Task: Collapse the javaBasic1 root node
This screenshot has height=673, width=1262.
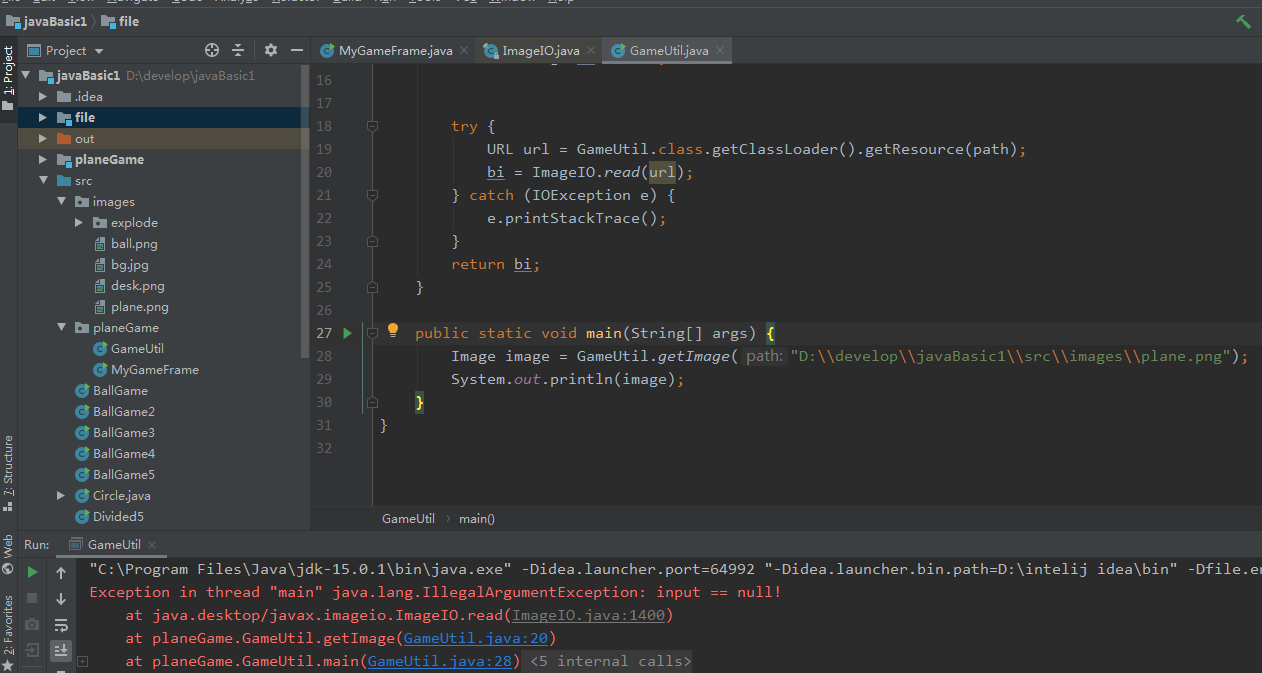Action: (x=25, y=75)
